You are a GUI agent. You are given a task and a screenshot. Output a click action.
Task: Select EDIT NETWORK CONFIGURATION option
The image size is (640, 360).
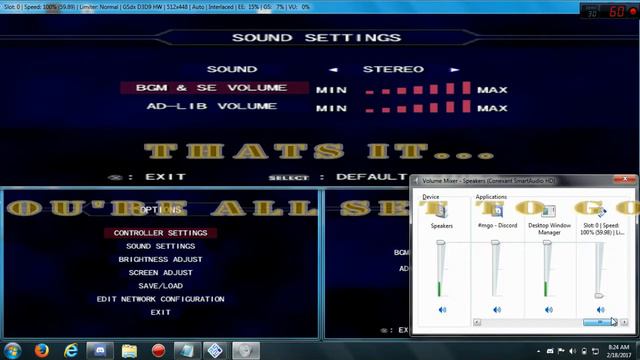[160, 299]
